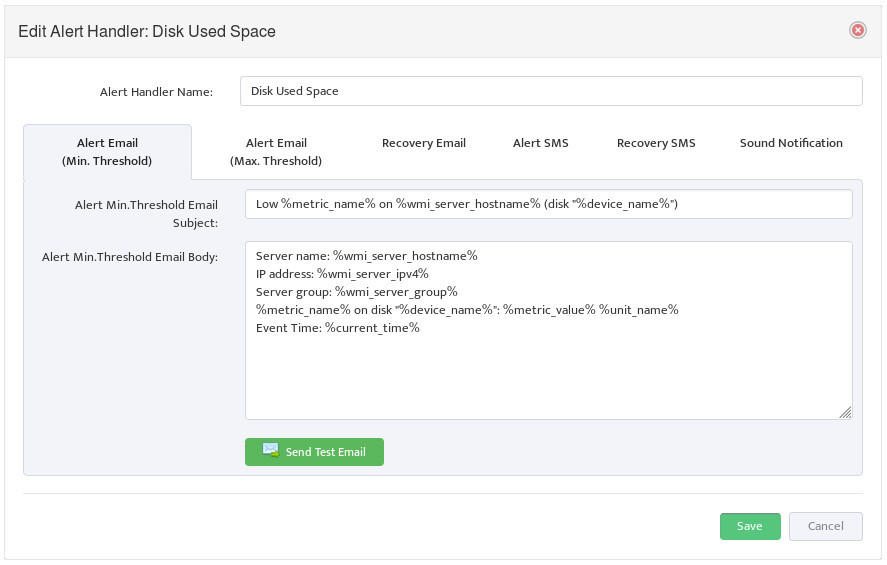Switch to Alert Email (Max. Threshold) tab

(x=276, y=152)
